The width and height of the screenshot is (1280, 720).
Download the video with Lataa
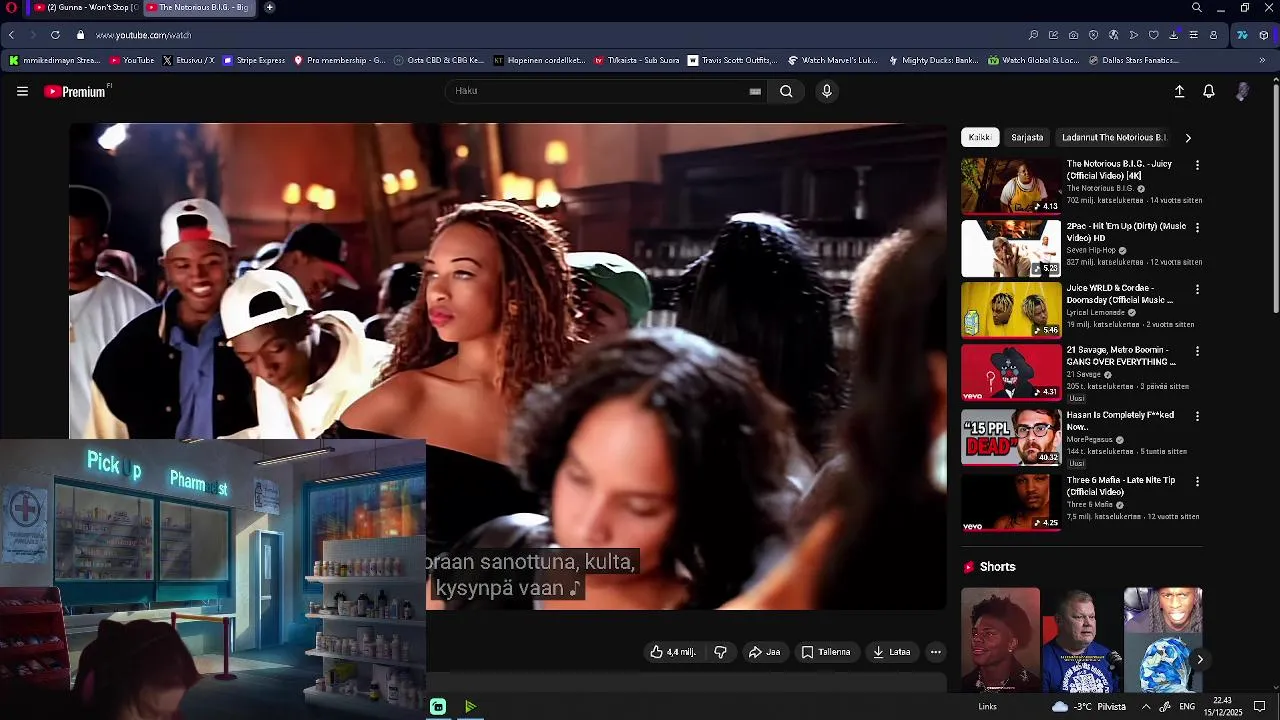pyautogui.click(x=891, y=652)
